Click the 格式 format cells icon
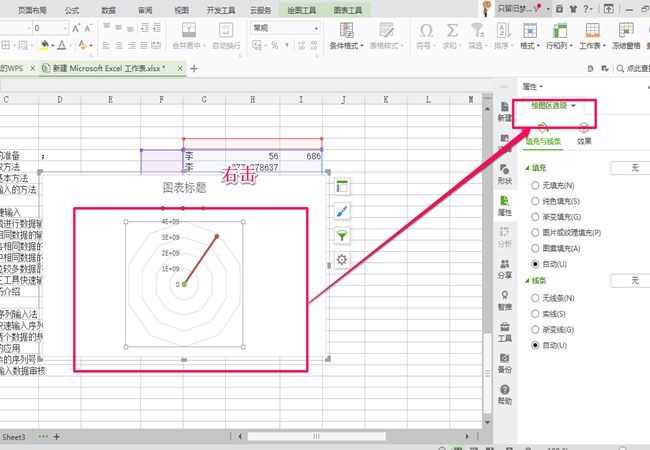 [530, 30]
